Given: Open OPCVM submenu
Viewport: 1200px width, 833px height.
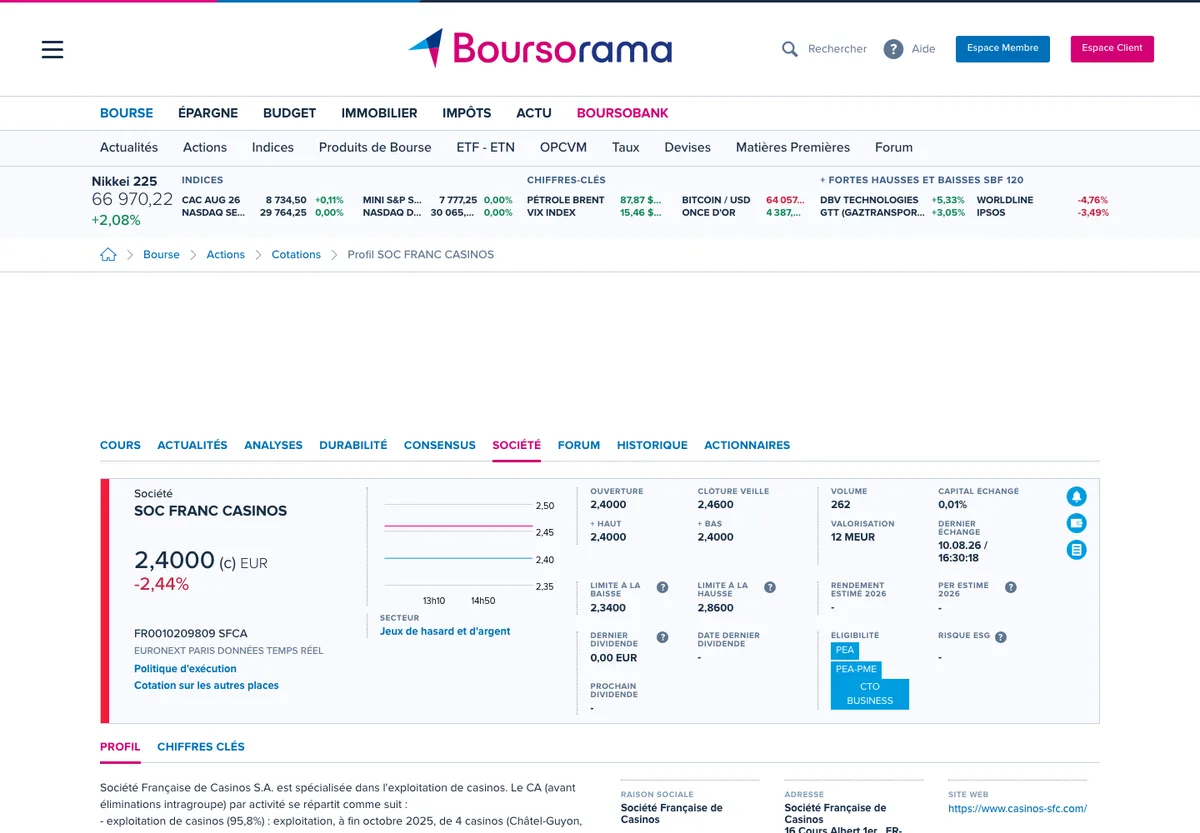Looking at the screenshot, I should coord(563,147).
